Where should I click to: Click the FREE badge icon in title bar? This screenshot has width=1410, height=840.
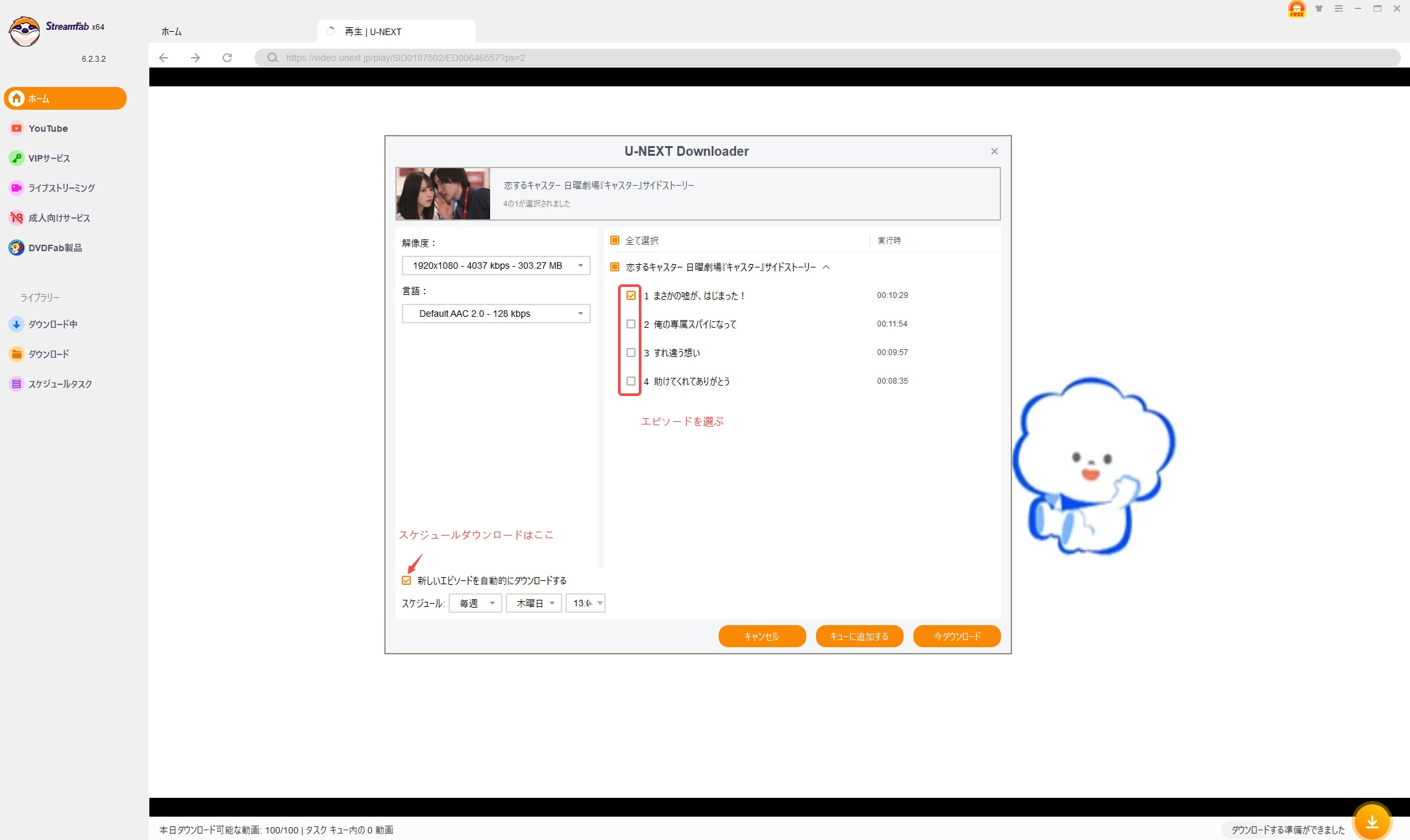1296,8
